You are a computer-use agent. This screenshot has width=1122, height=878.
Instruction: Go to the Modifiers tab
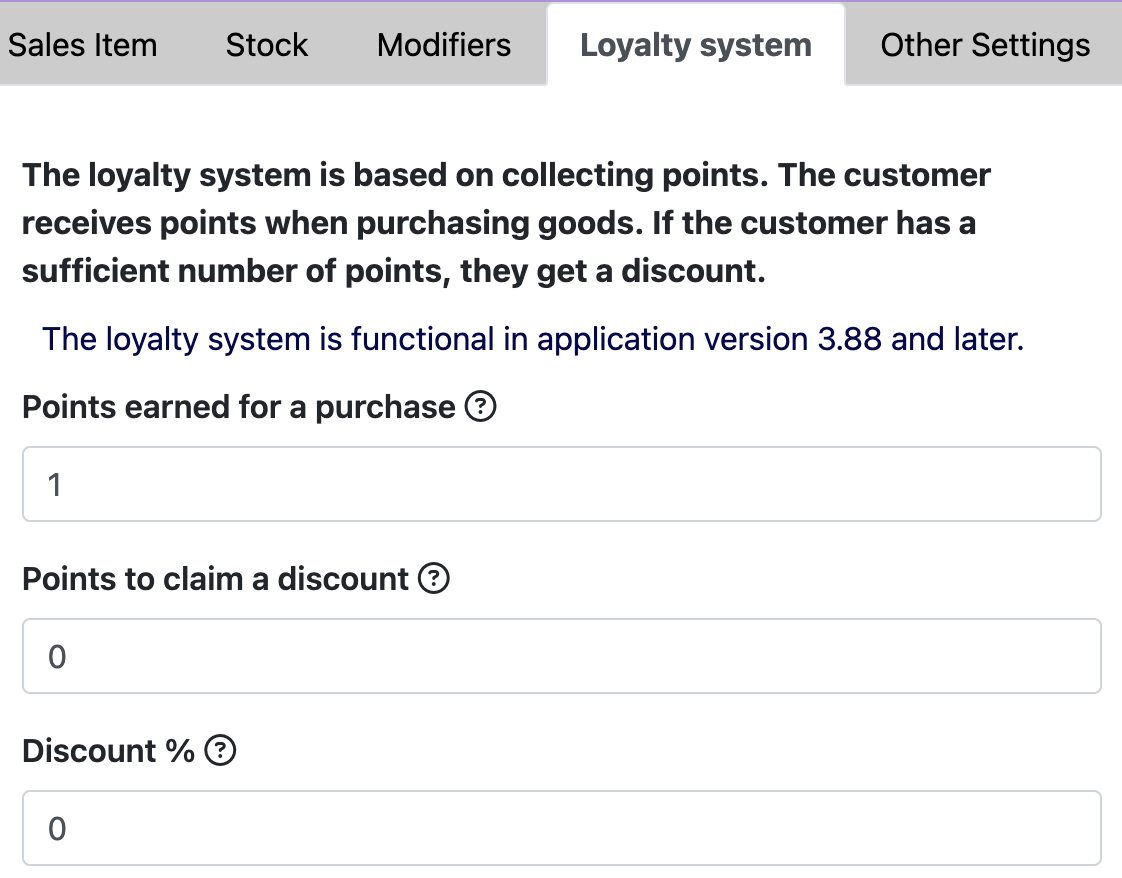click(444, 45)
